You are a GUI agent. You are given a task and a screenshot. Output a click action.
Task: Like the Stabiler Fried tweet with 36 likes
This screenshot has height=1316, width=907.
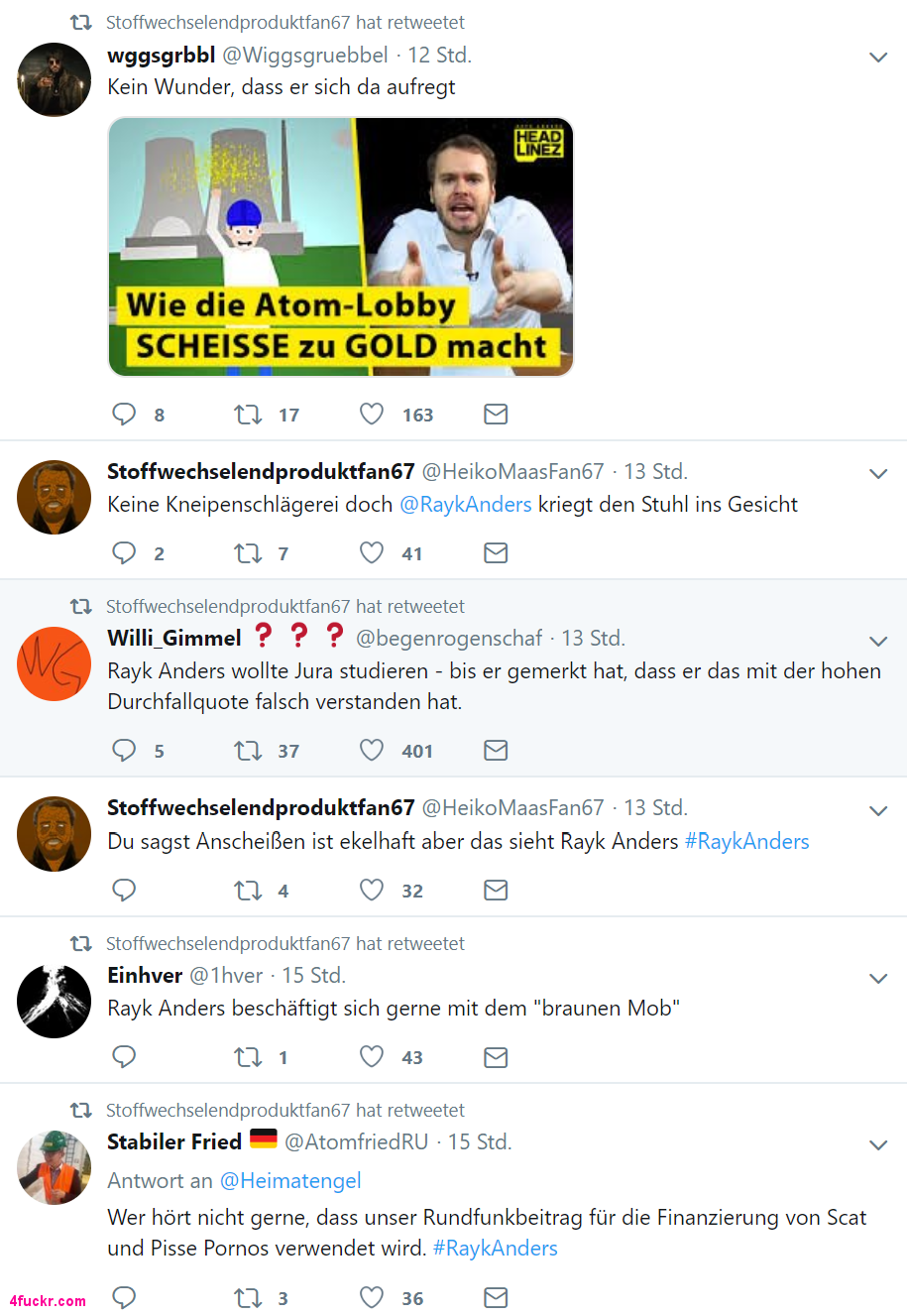[x=372, y=1297]
